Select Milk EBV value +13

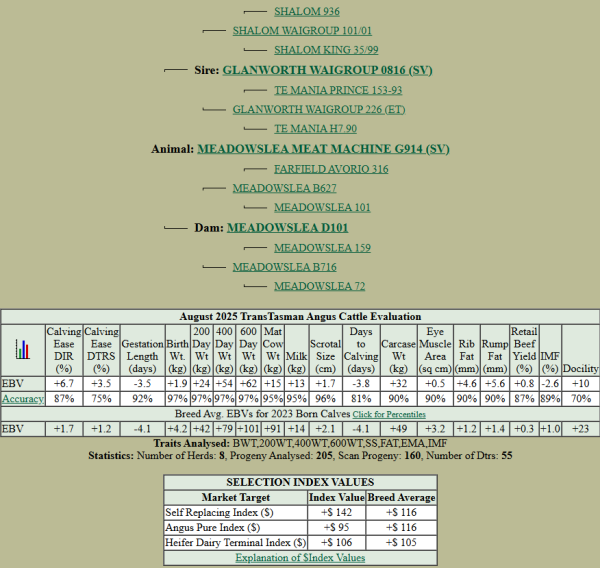[297, 384]
